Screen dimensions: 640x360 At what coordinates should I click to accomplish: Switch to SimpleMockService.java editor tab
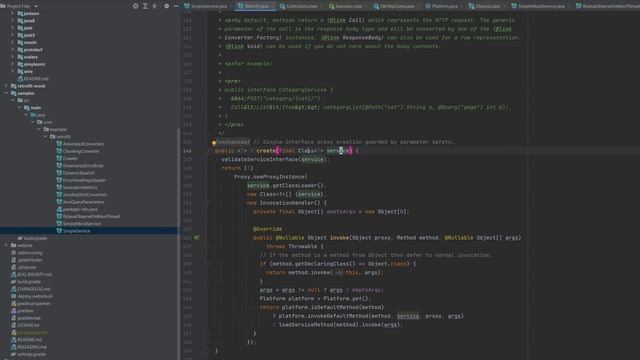click(x=541, y=6)
